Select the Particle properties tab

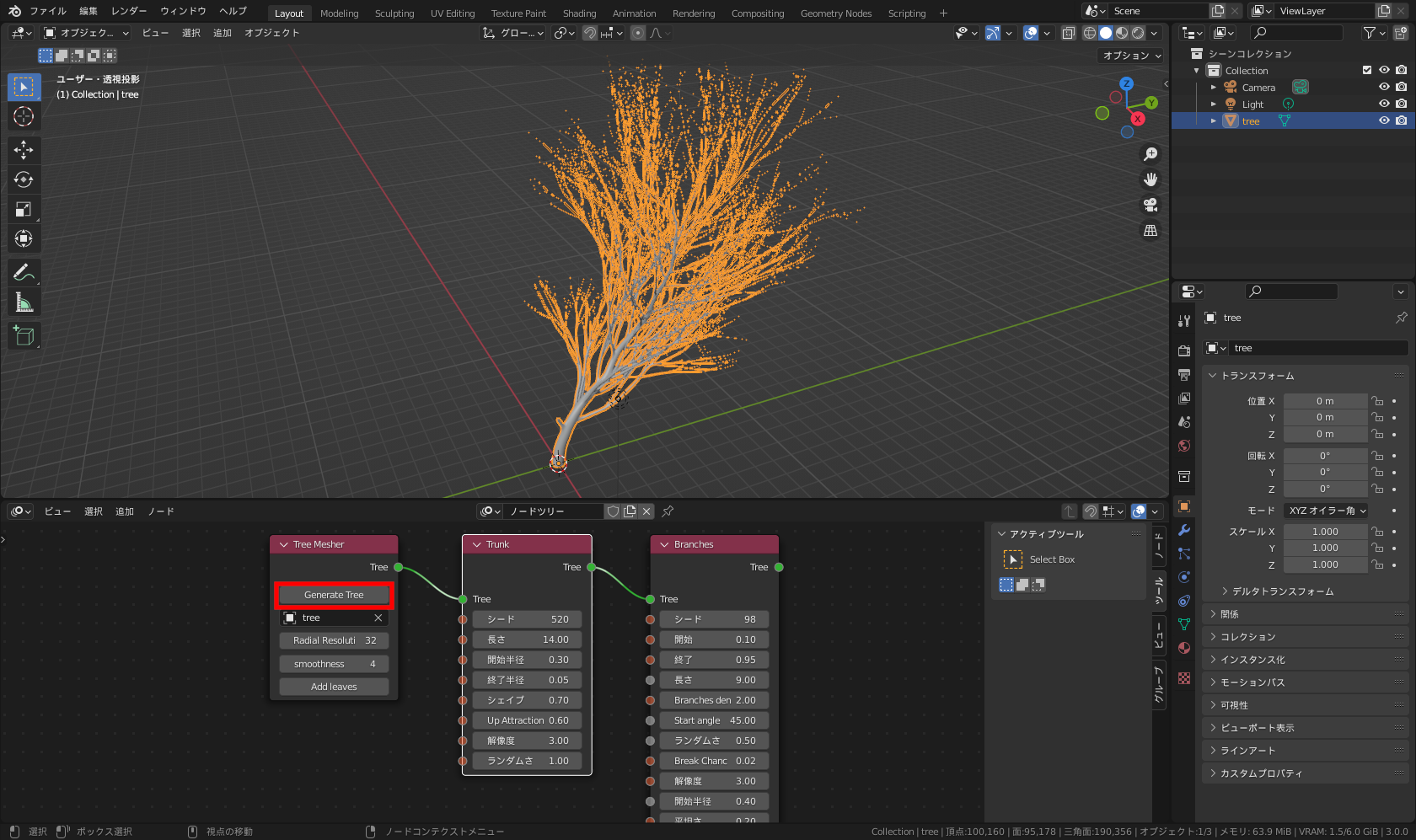1183,554
